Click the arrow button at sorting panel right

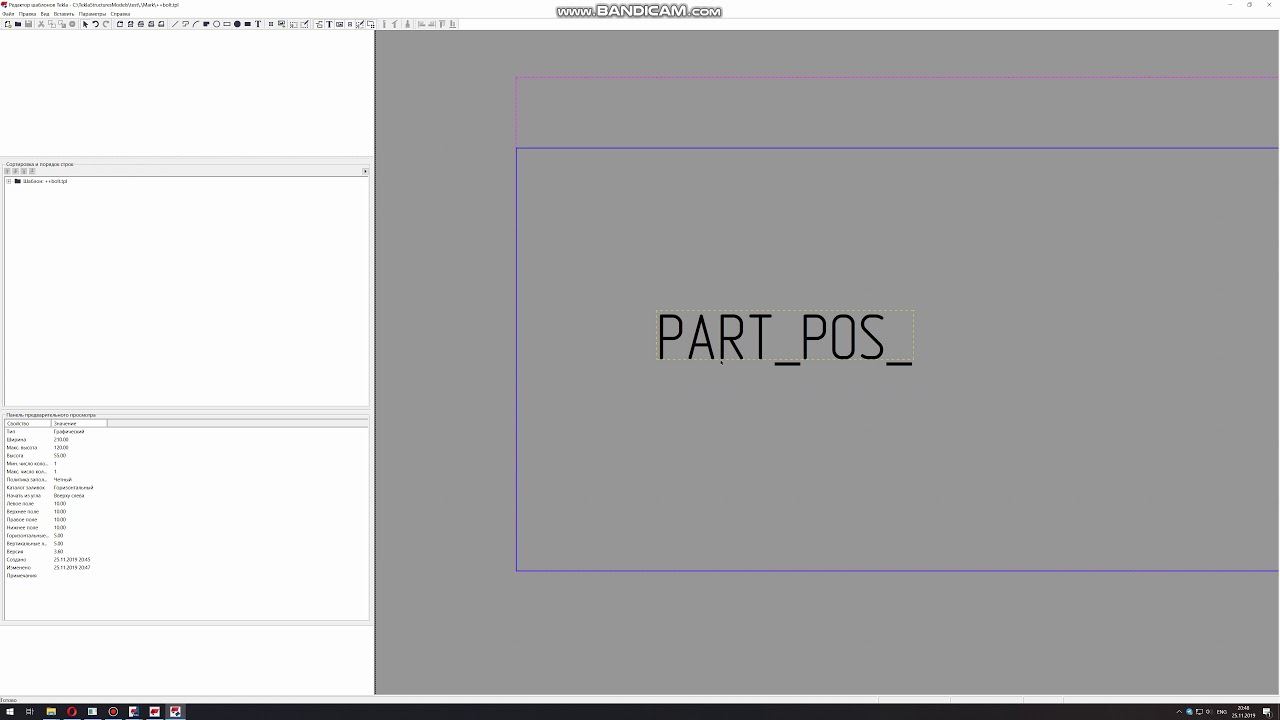[x=365, y=171]
